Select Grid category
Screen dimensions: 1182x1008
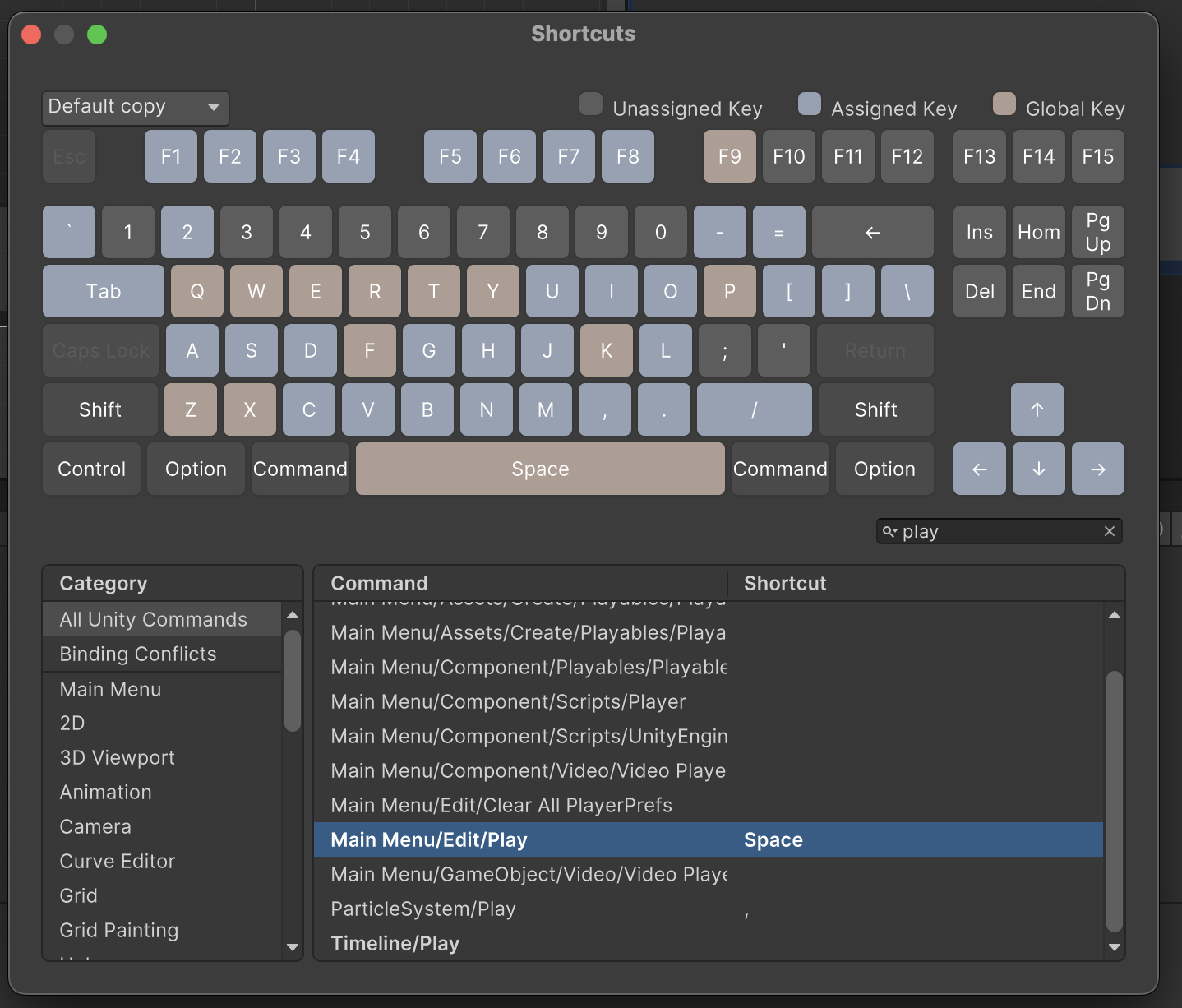pos(162,895)
